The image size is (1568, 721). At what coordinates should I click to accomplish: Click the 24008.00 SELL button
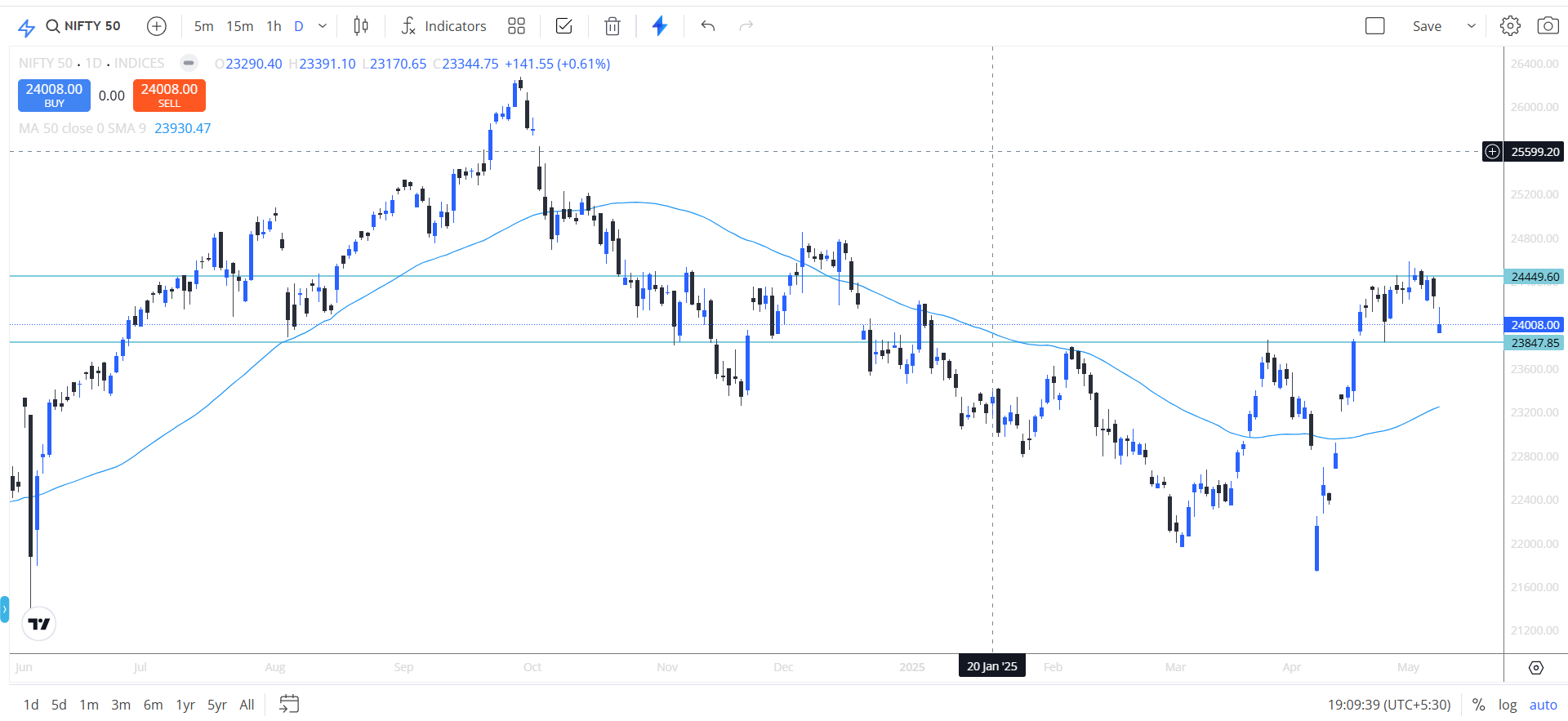pos(169,95)
